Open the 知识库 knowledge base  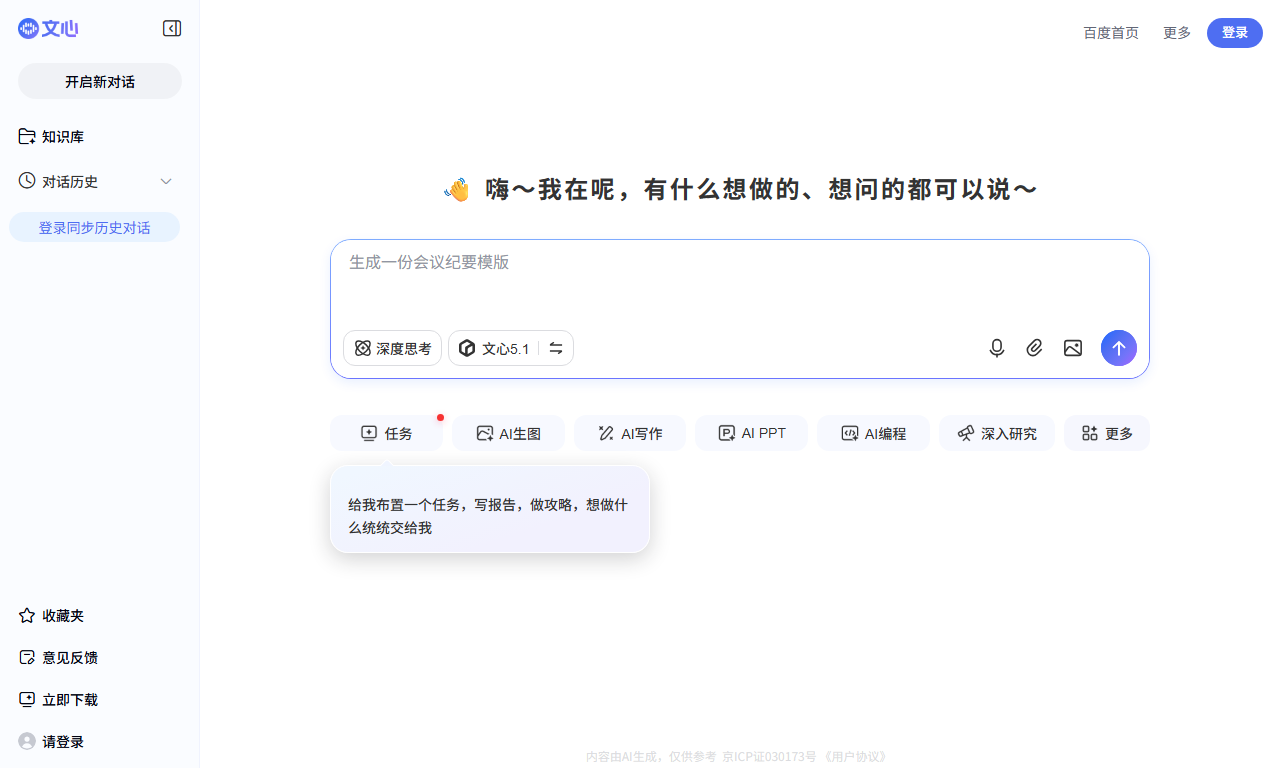click(x=63, y=136)
